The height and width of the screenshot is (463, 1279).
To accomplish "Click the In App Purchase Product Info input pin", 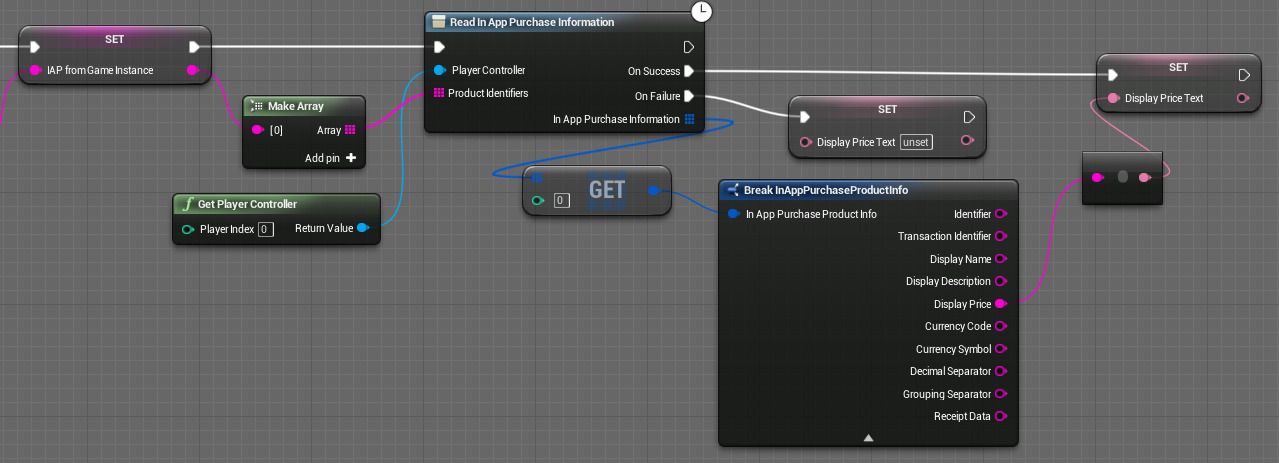I will (x=734, y=214).
